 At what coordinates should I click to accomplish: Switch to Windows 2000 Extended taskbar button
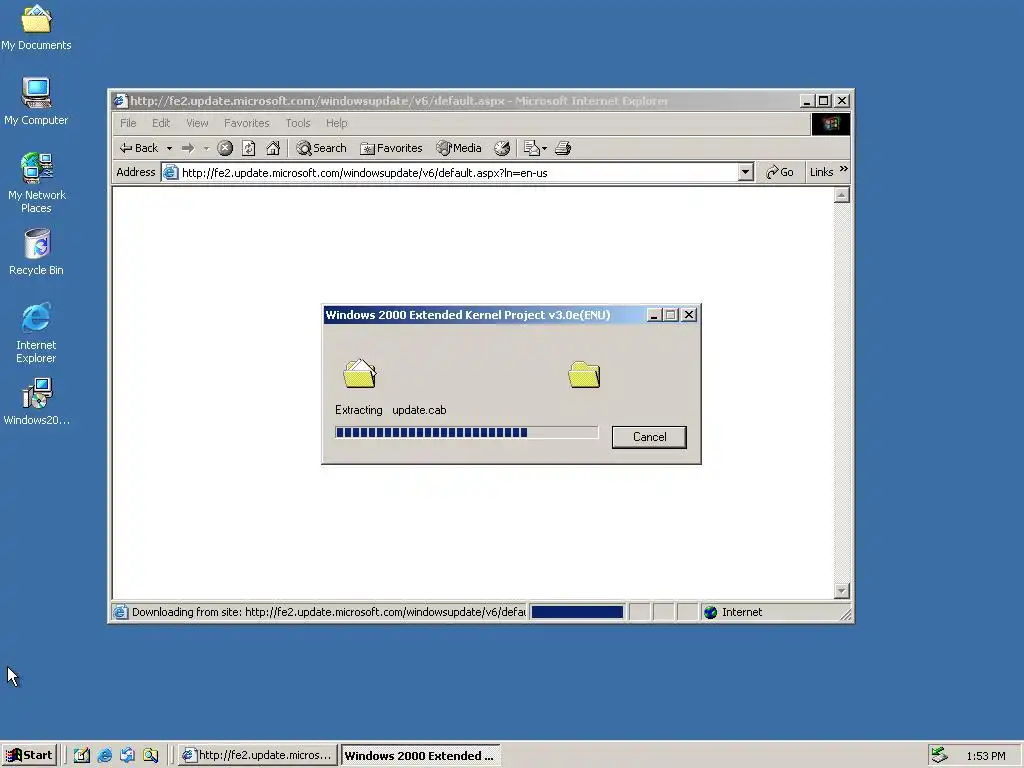point(421,755)
